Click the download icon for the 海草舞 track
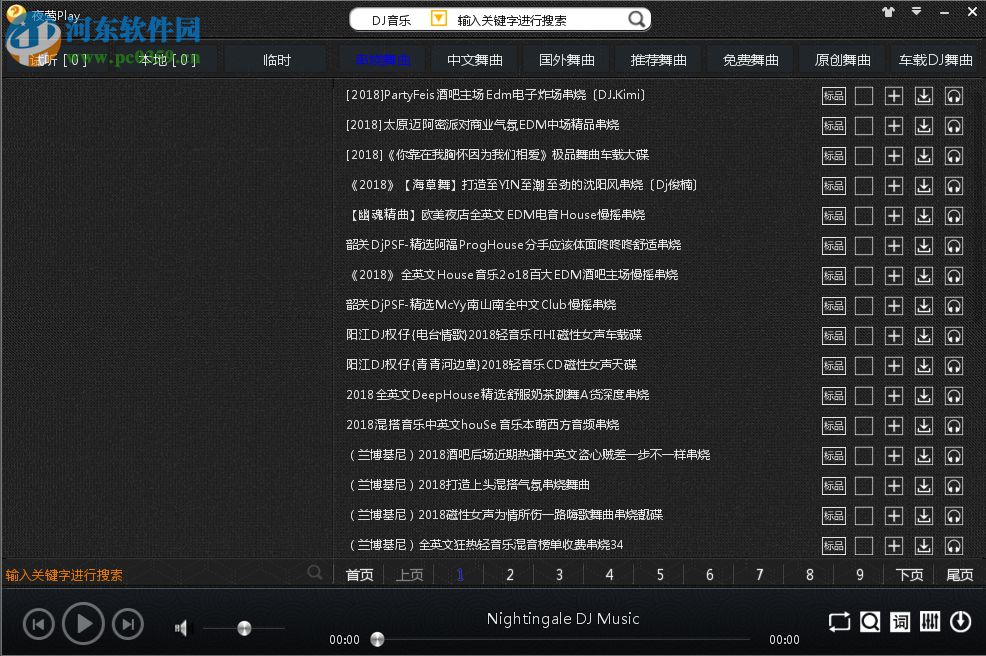Screen dimensions: 986x656 point(923,185)
